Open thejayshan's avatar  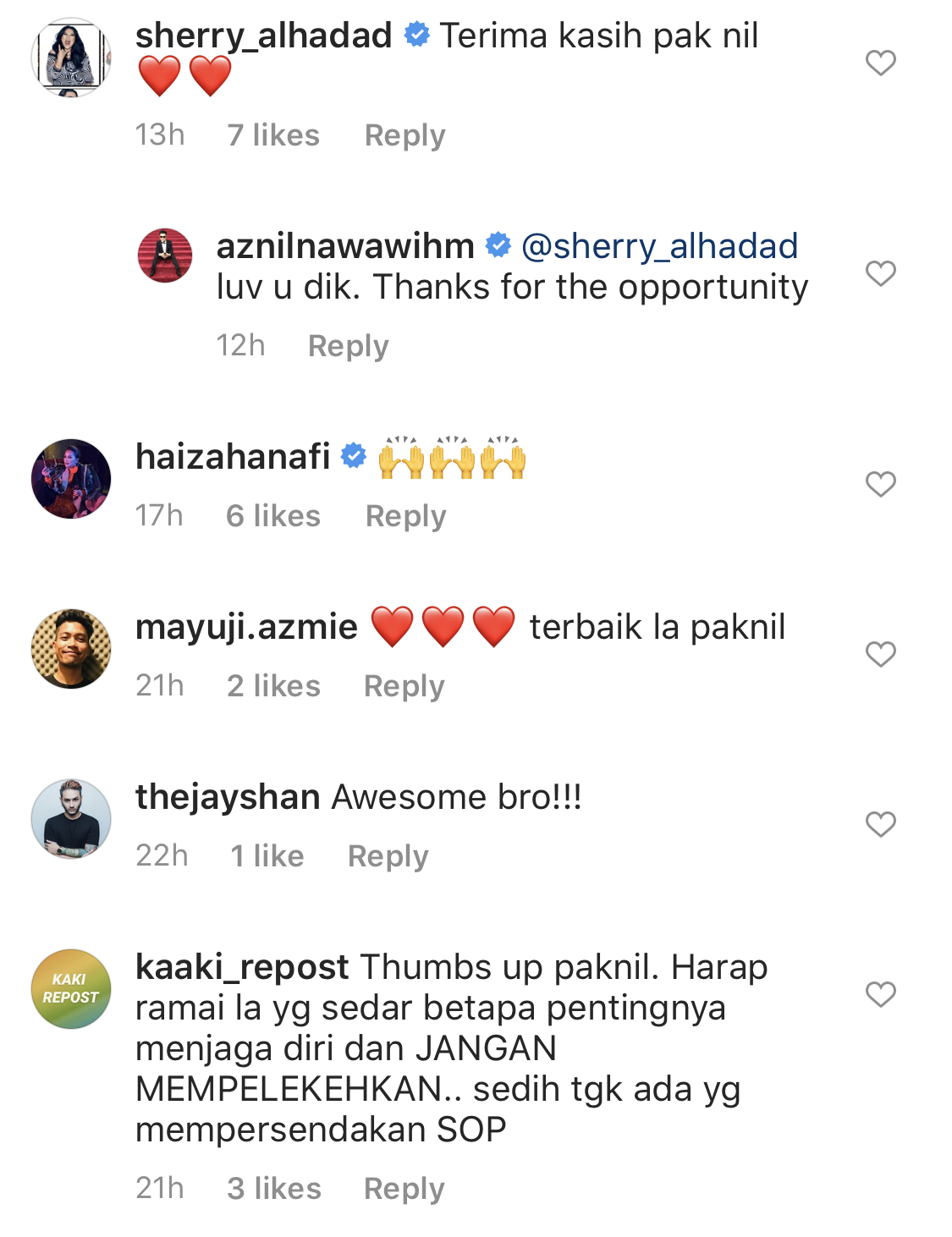tap(71, 819)
